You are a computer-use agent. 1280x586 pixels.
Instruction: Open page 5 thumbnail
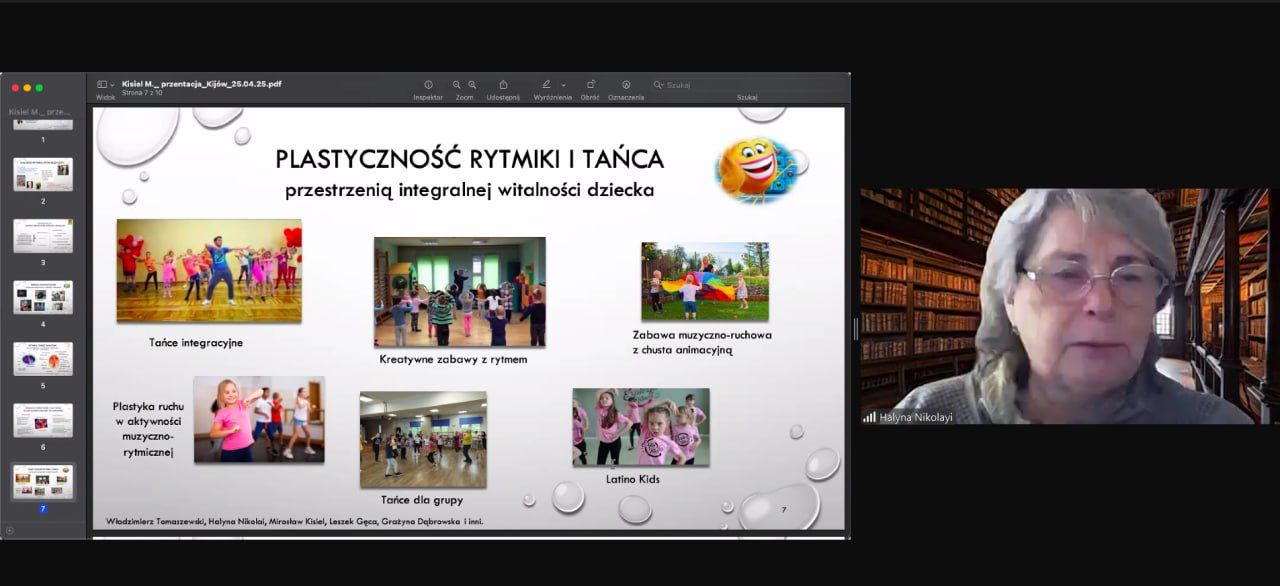pos(43,358)
